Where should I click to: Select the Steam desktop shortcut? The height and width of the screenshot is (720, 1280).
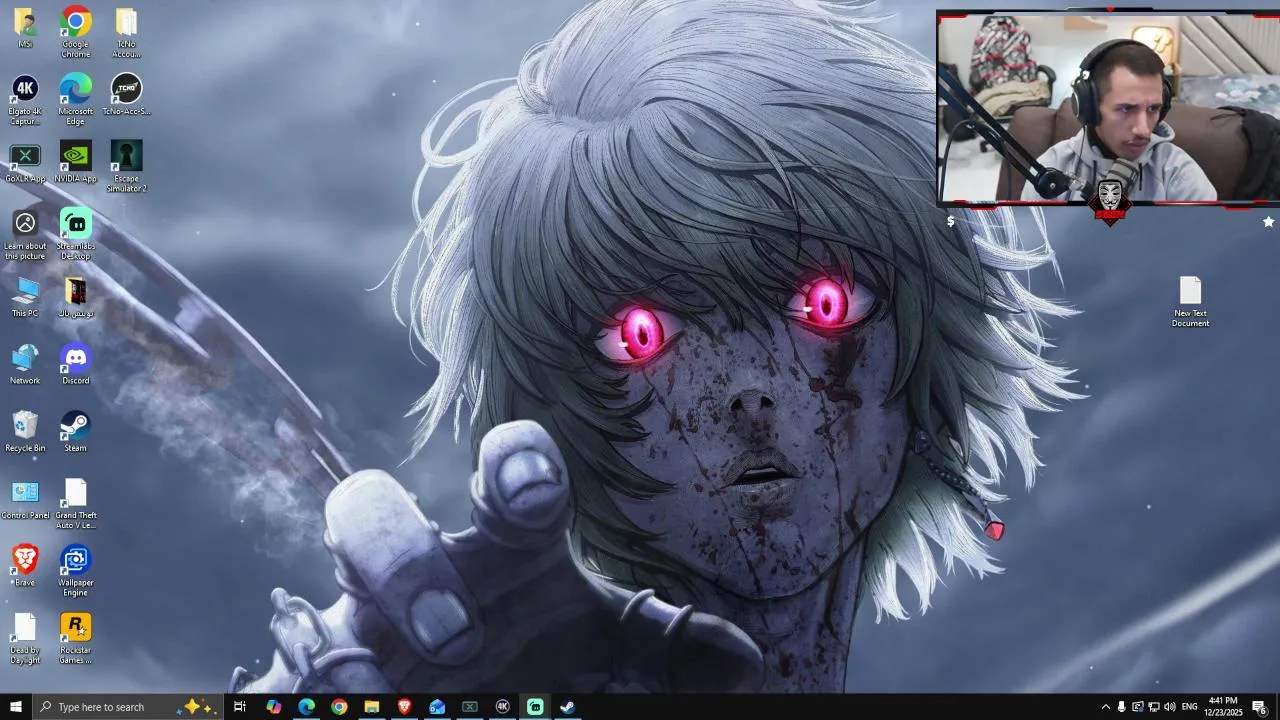(x=75, y=432)
